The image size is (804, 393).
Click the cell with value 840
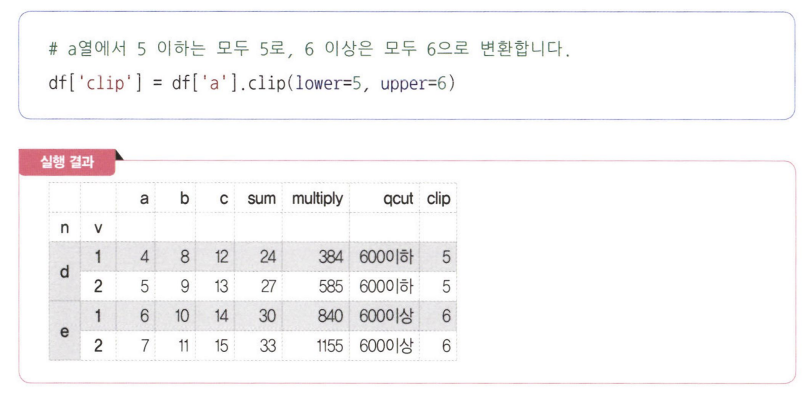pos(315,316)
